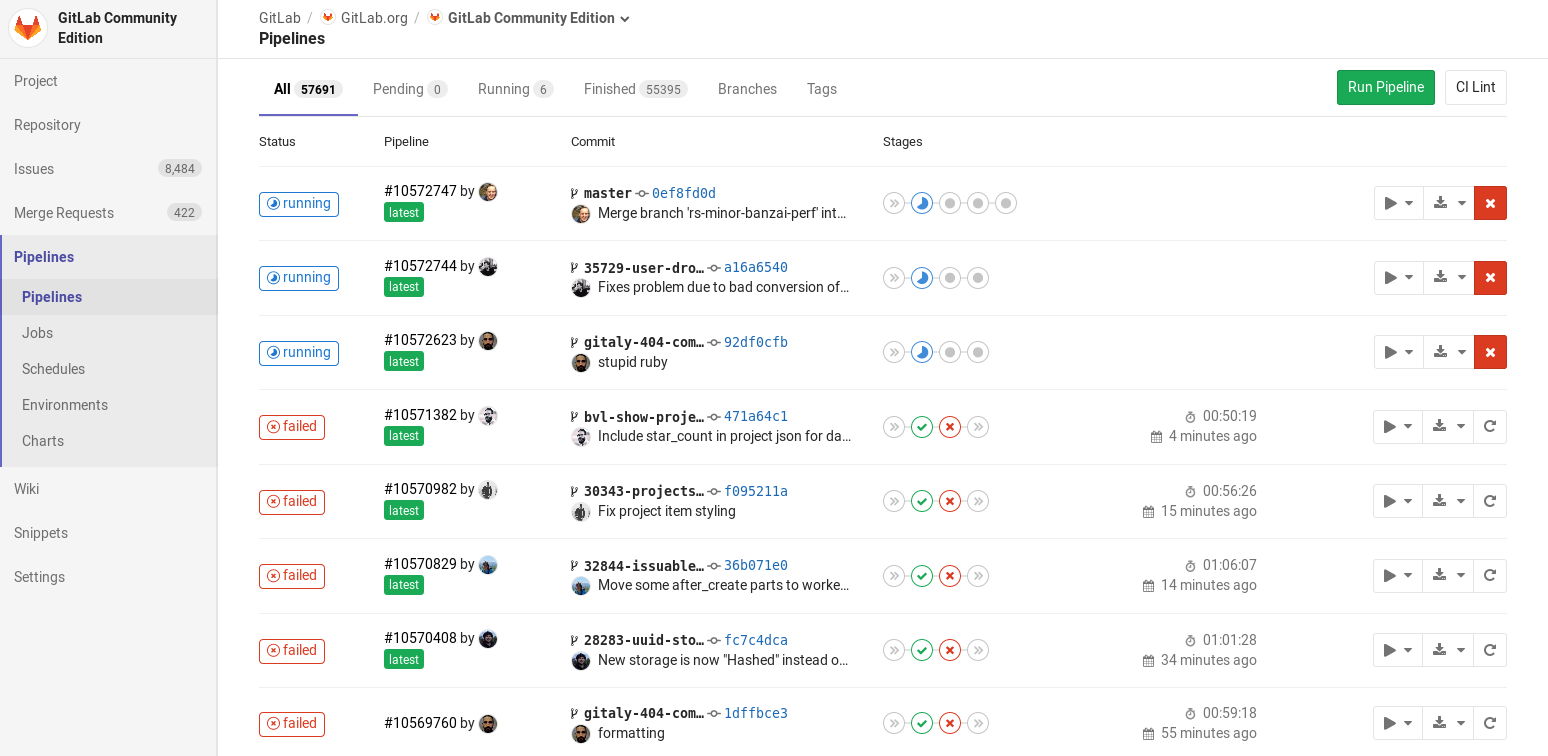
Task: Click author avatar of pipeline #10570829
Action: (488, 564)
